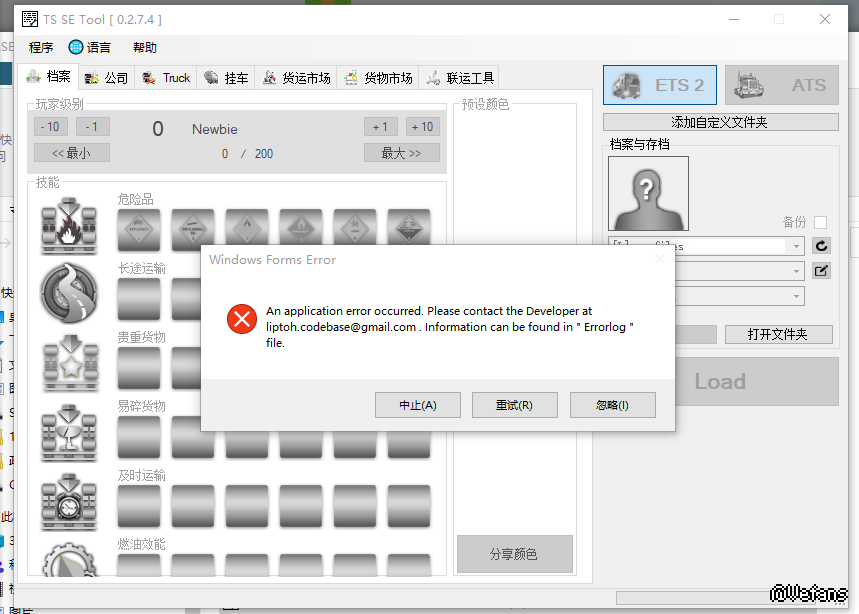Switch game to ATS

tap(781, 85)
